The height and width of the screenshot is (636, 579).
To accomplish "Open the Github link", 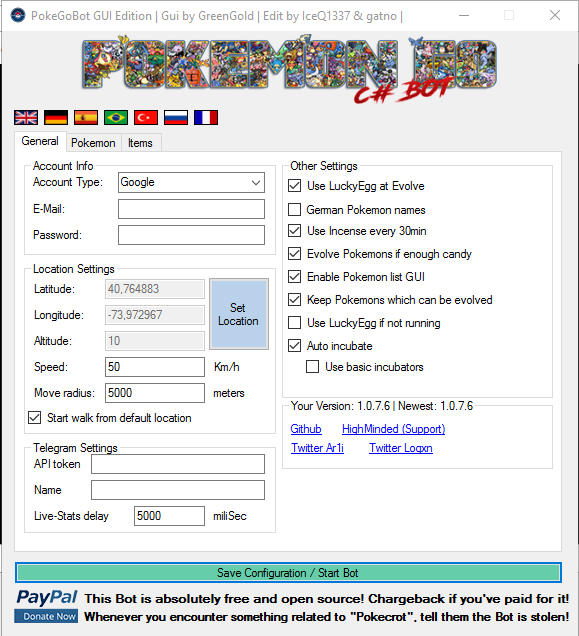I will pyautogui.click(x=306, y=429).
